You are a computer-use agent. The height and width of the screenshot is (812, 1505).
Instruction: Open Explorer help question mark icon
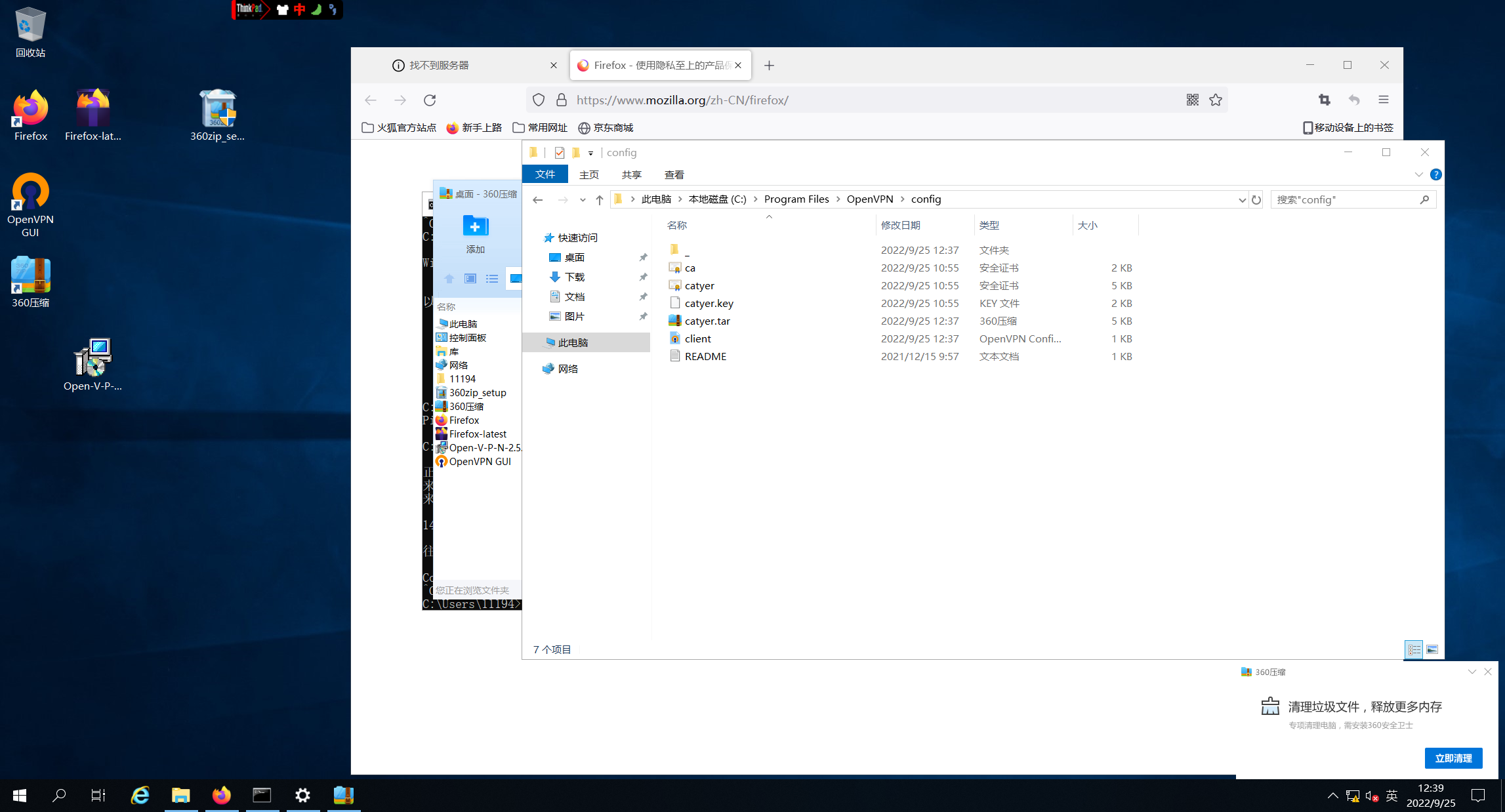point(1435,174)
